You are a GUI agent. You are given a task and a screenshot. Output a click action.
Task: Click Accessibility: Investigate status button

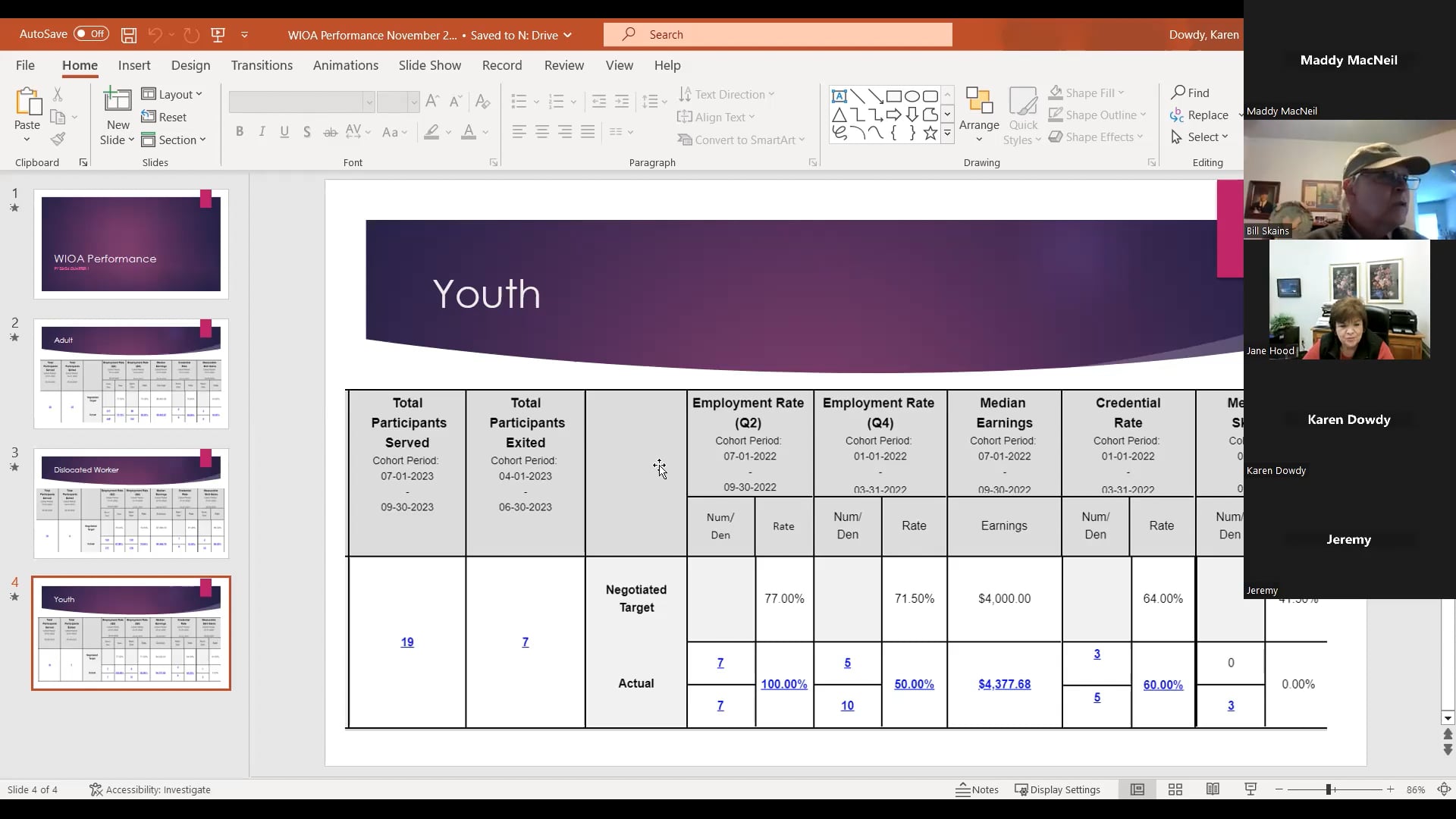click(150, 789)
